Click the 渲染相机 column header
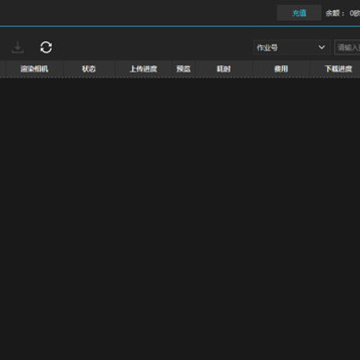The image size is (360, 360). point(34,69)
